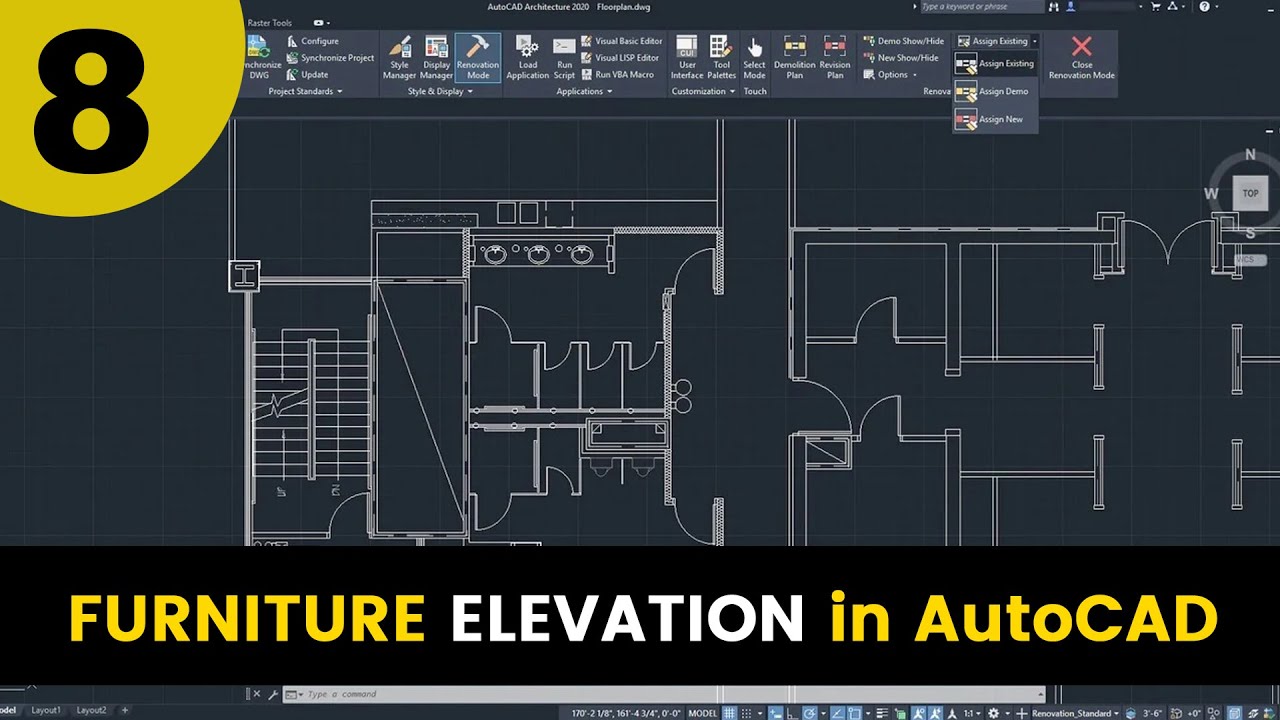Toggle MODEL space in status bar

coord(703,714)
